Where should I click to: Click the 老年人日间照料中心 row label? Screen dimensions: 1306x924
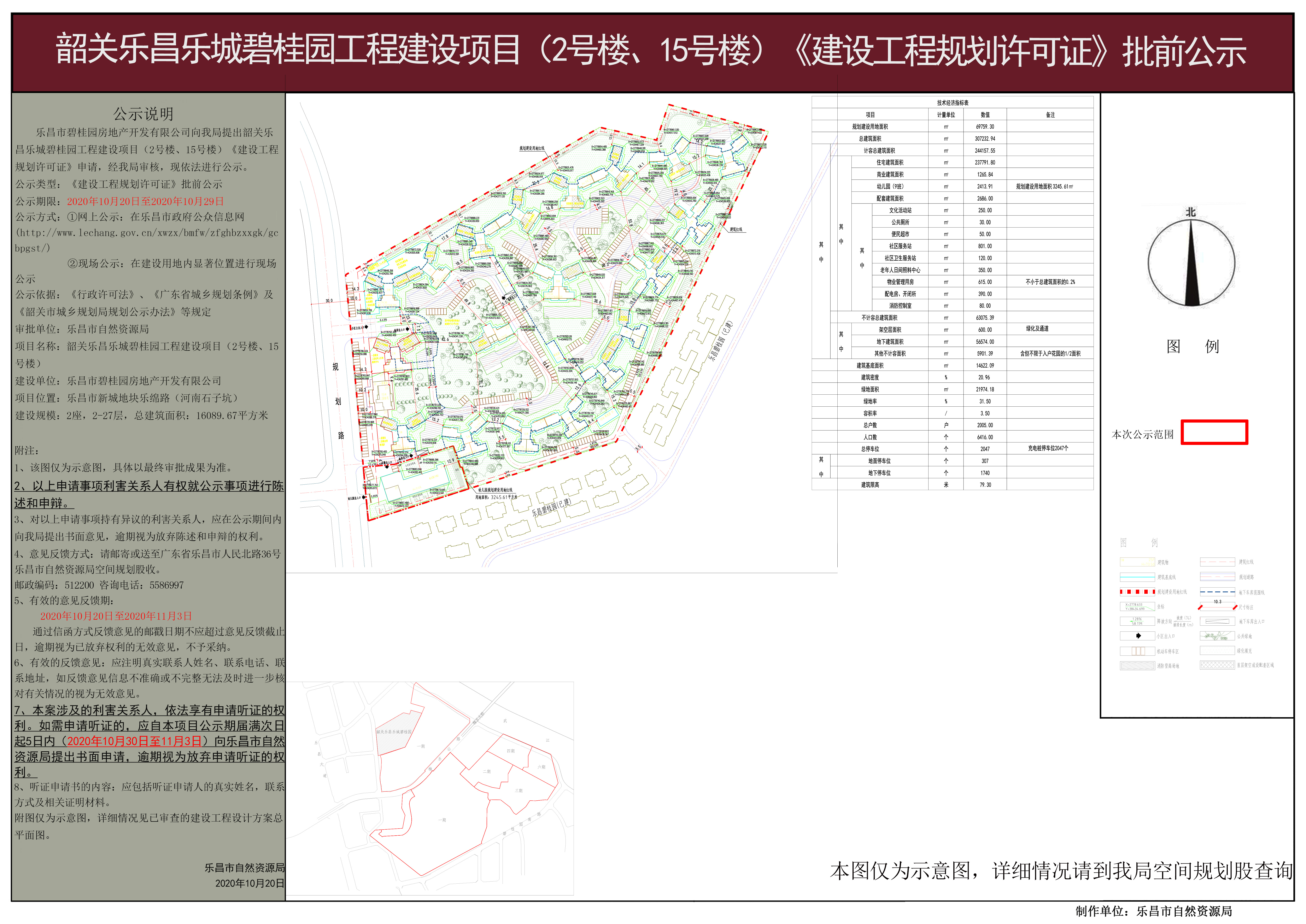(900, 270)
